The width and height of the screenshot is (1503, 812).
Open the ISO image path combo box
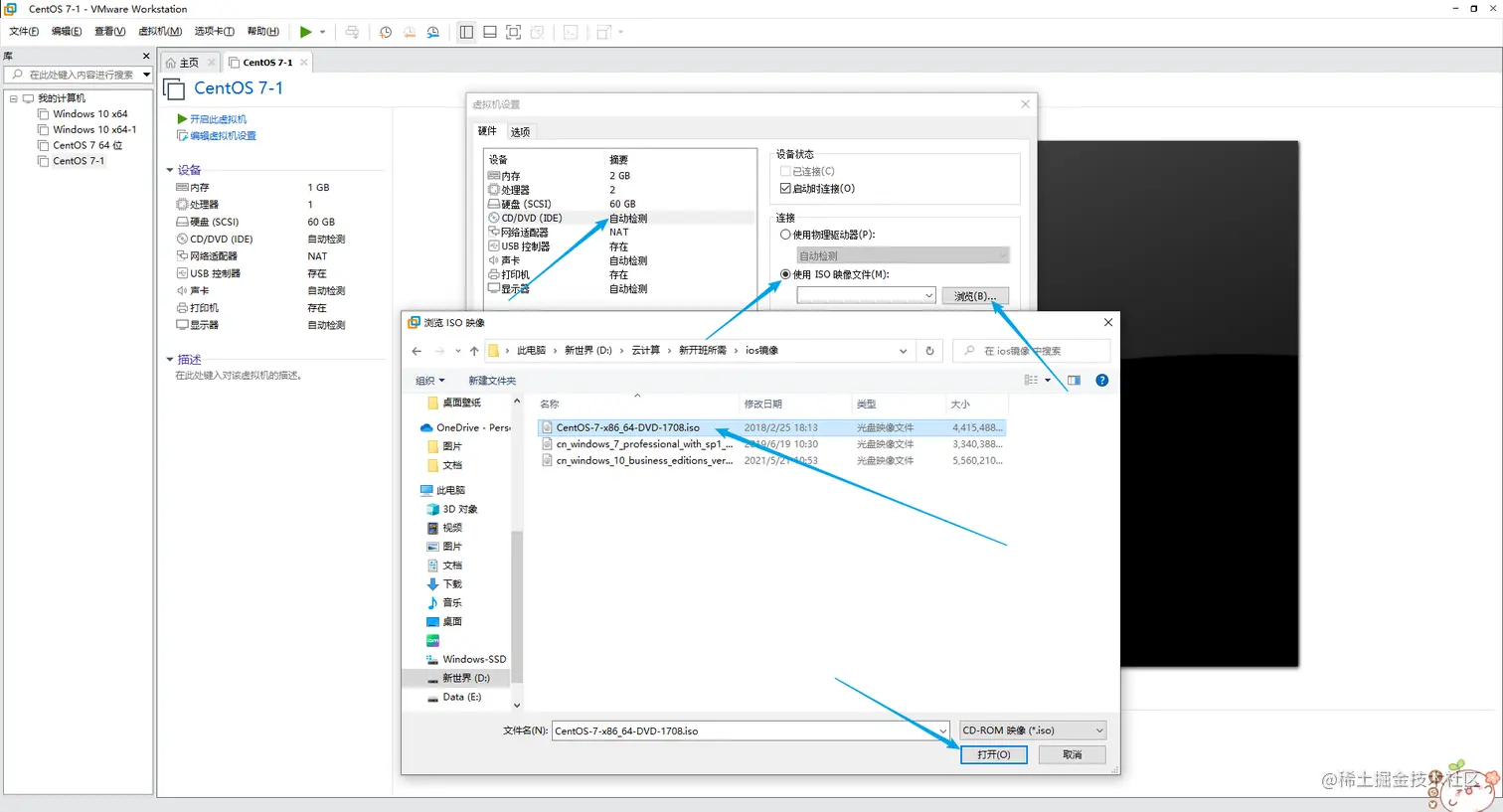pos(866,295)
